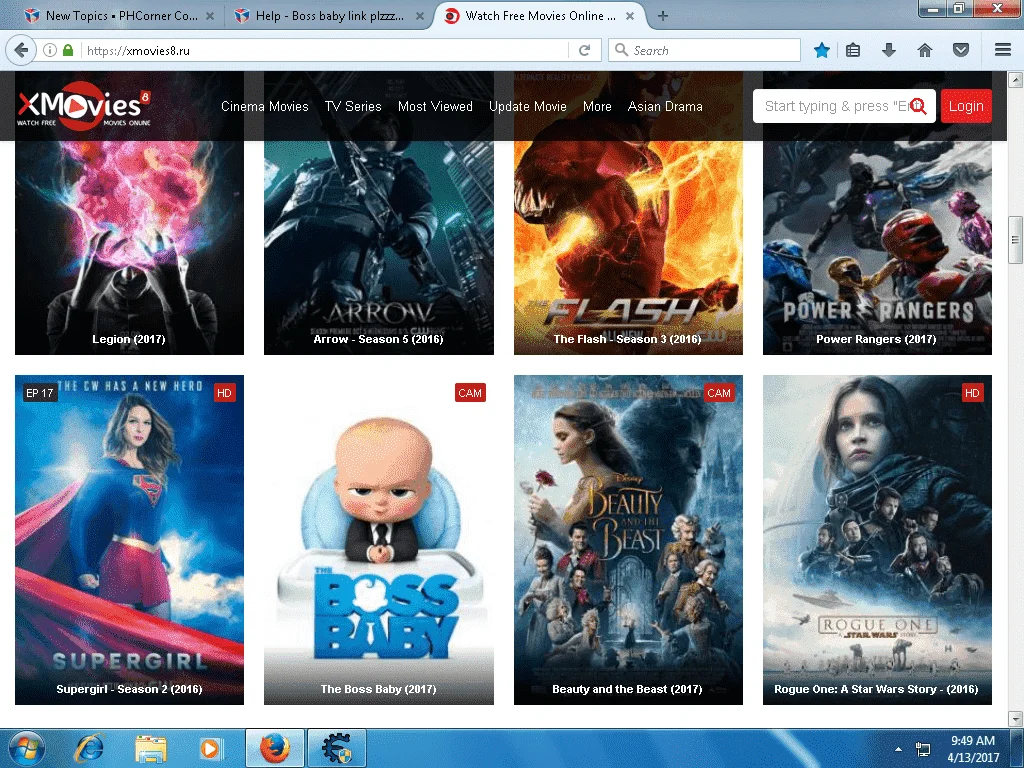Image resolution: width=1024 pixels, height=768 pixels.
Task: Launch Internet Explorer from the taskbar
Action: click(x=89, y=748)
